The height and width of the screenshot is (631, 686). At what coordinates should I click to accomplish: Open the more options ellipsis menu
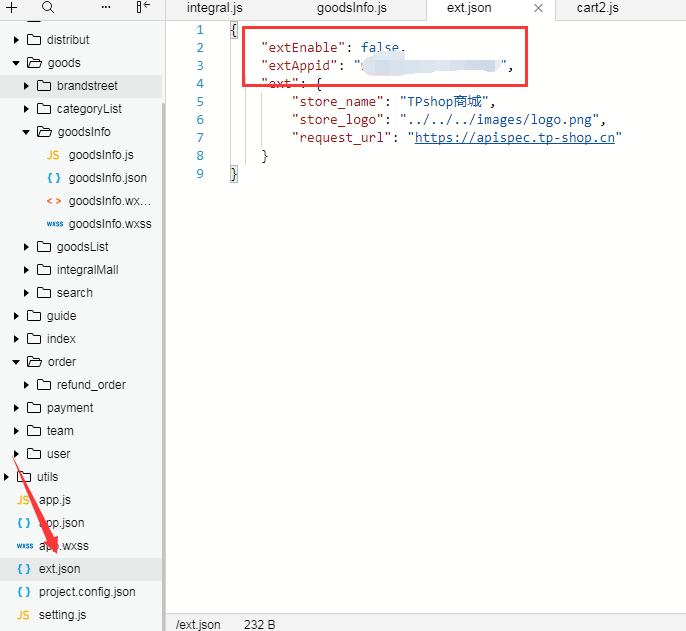click(106, 8)
